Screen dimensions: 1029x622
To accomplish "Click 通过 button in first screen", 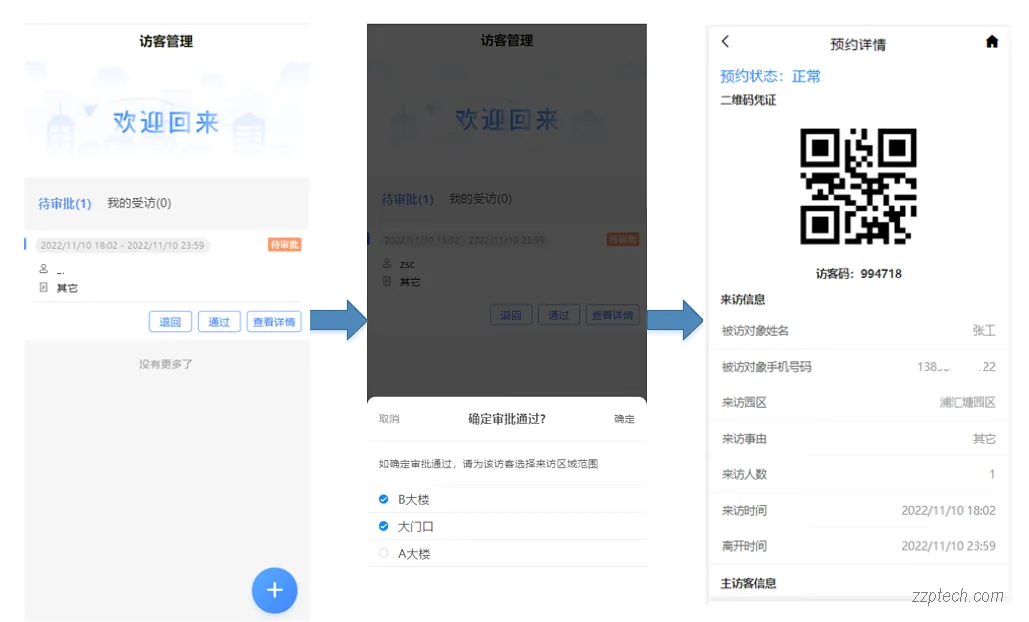I will tap(219, 321).
